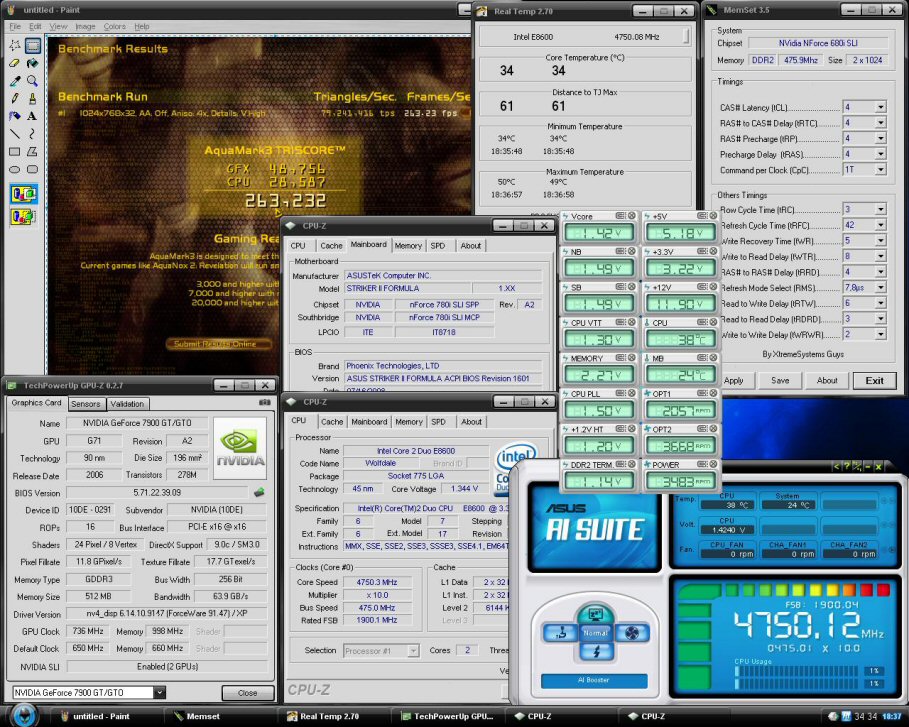
Task: Click AI Suite monitor sleep icon
Action: [595, 614]
